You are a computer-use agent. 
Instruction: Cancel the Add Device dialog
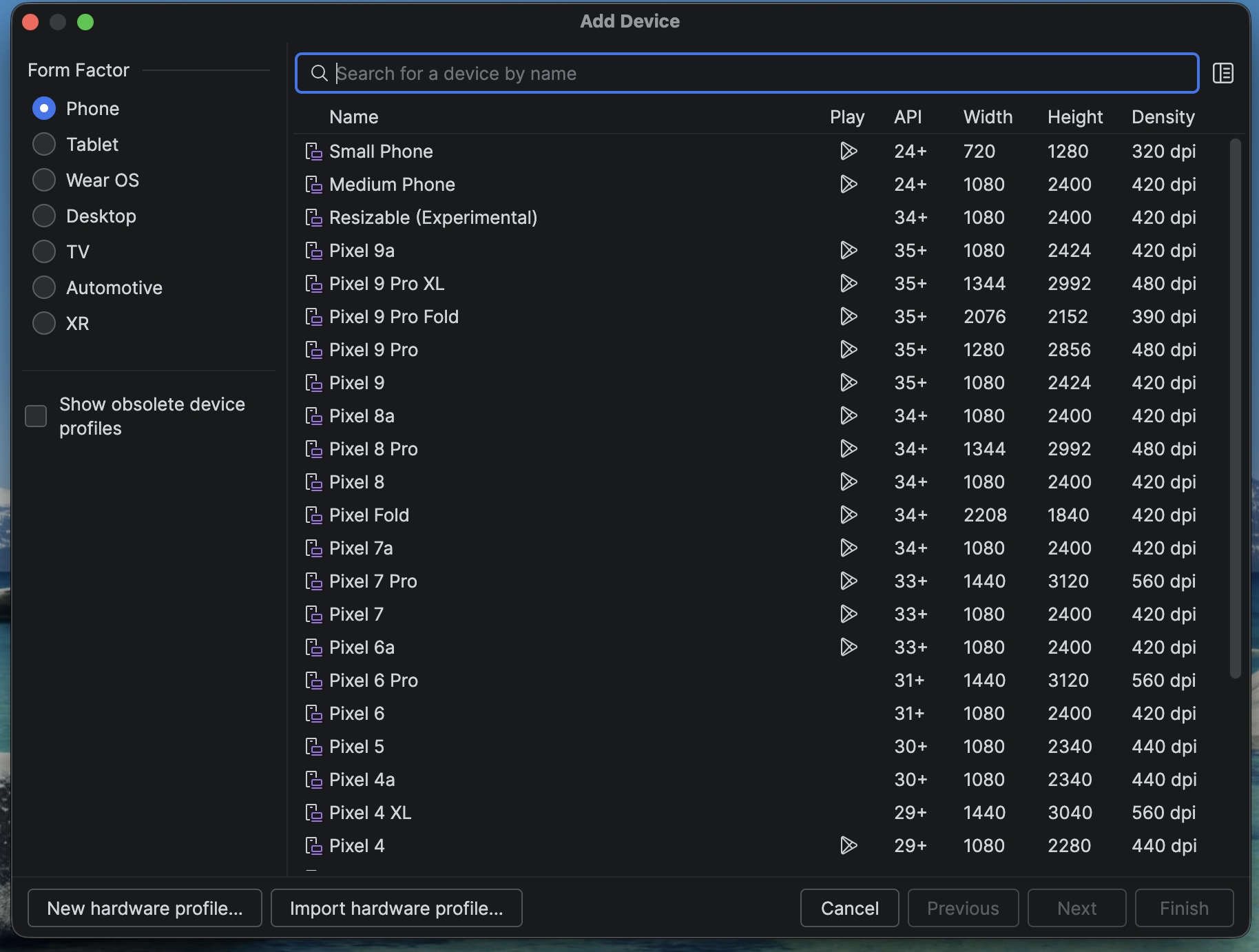pyautogui.click(x=849, y=908)
